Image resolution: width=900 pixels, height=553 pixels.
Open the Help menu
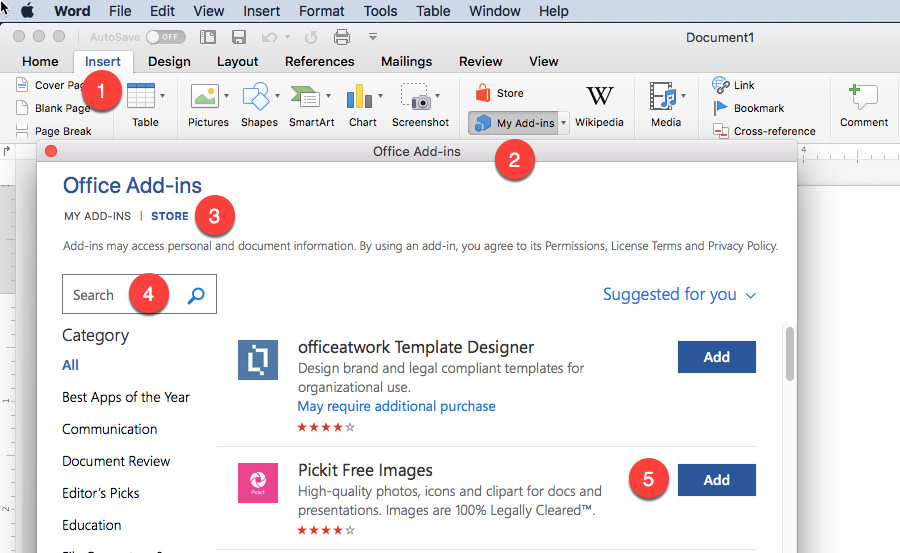click(553, 11)
